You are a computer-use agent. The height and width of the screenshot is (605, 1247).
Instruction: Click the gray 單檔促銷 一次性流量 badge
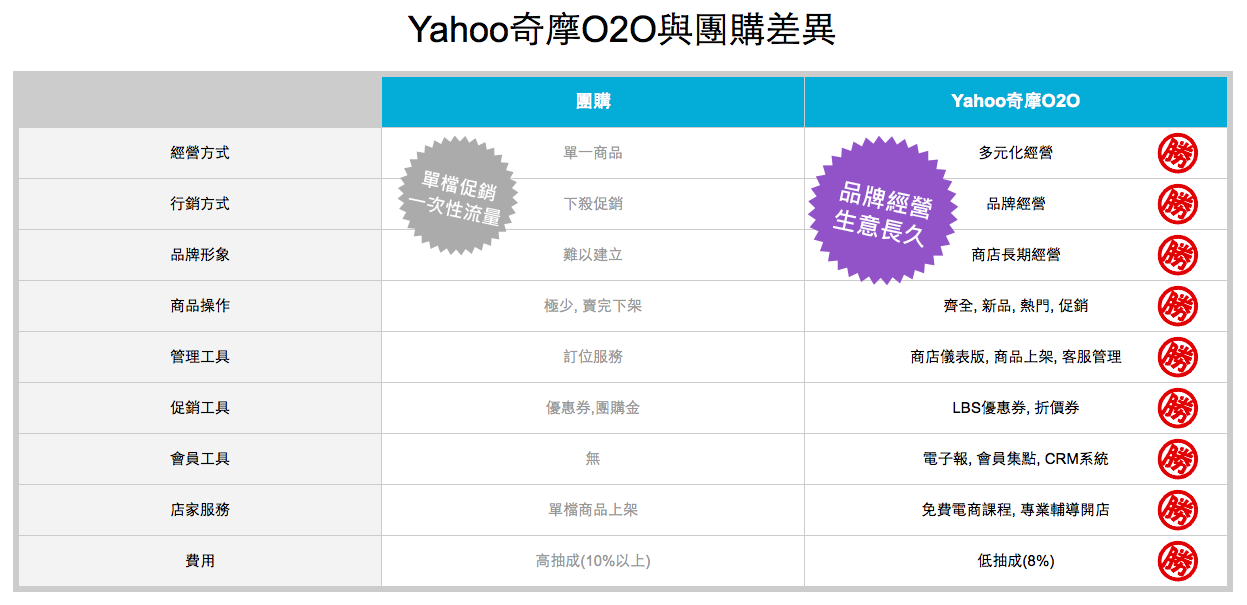click(459, 194)
